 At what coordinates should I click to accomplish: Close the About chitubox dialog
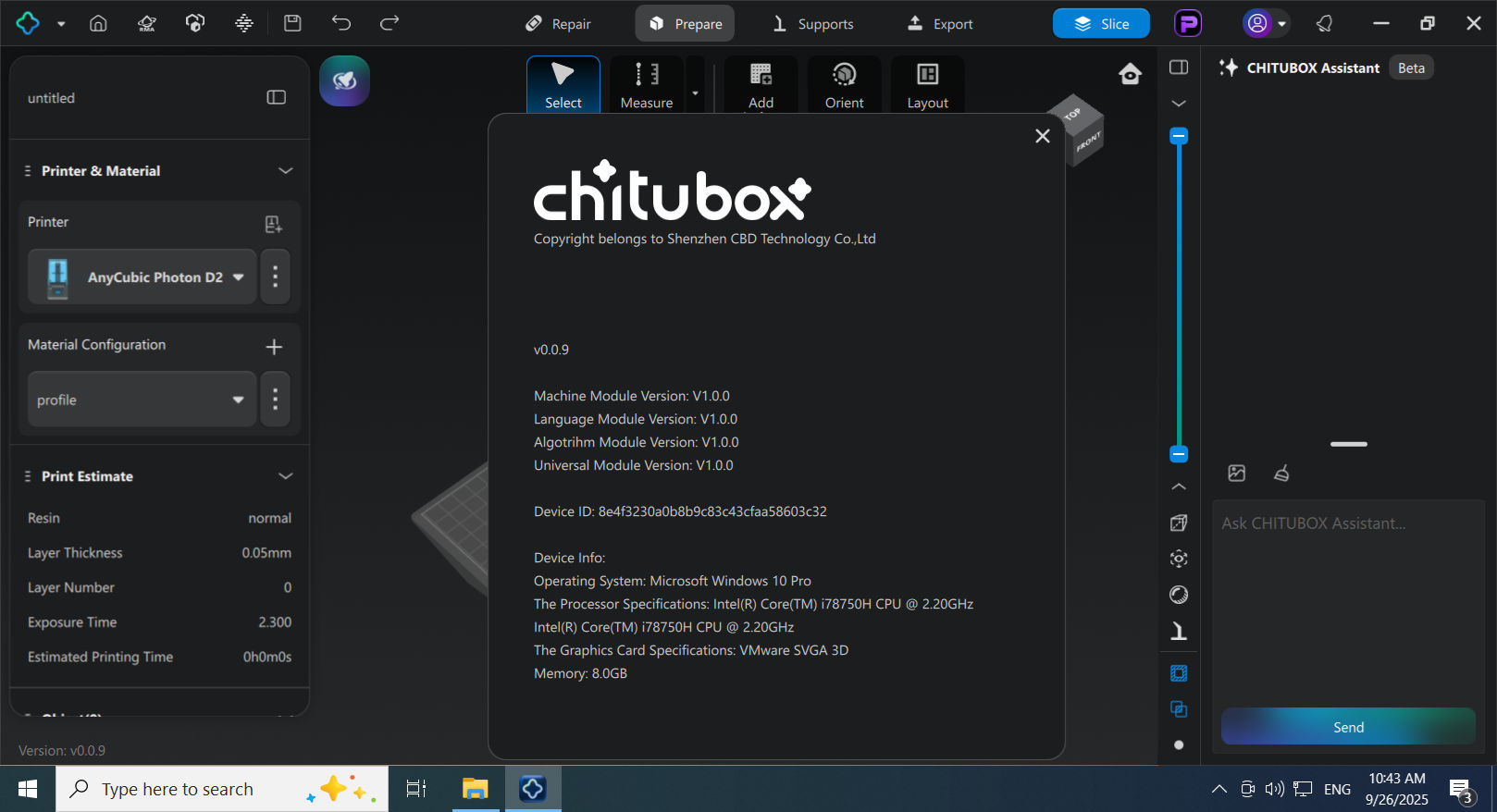coord(1043,136)
